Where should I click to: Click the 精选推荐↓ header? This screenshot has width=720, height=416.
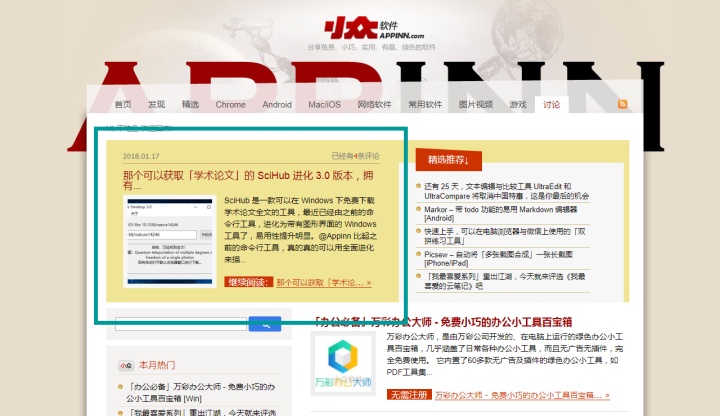click(449, 160)
